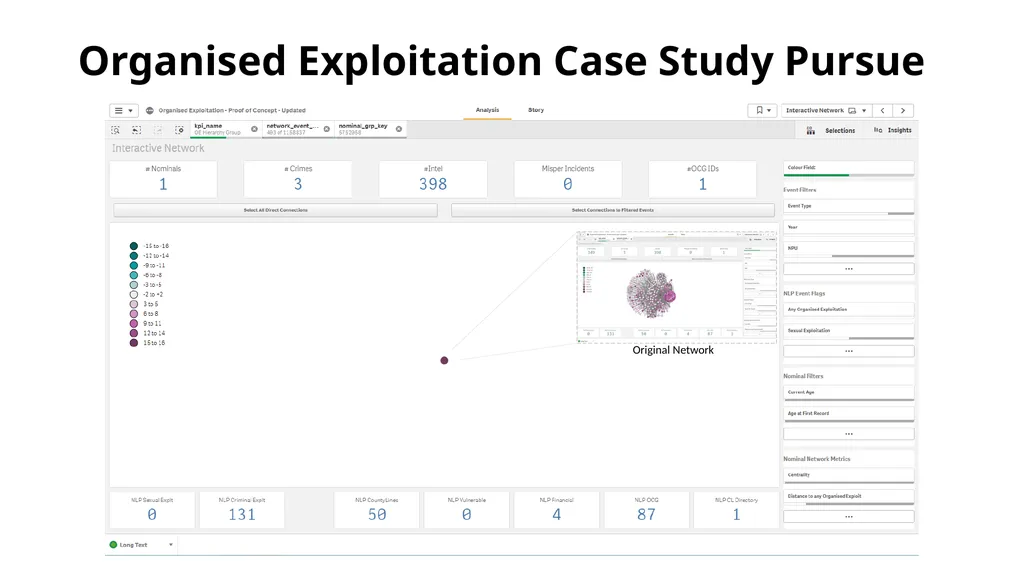Open the Original Network thumbnail image

tap(677, 287)
